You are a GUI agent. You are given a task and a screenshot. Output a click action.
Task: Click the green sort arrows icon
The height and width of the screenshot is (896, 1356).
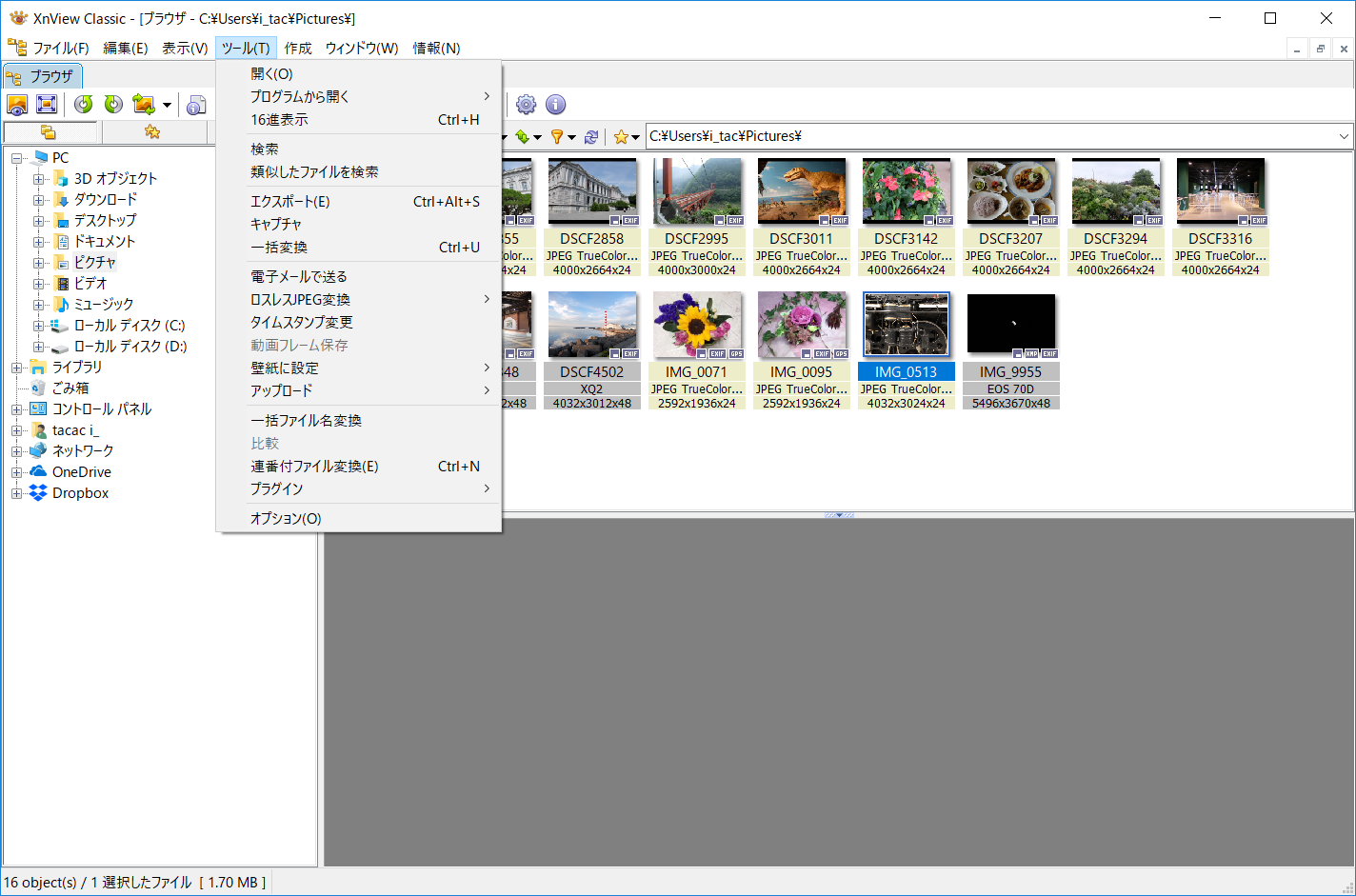pyautogui.click(x=522, y=137)
